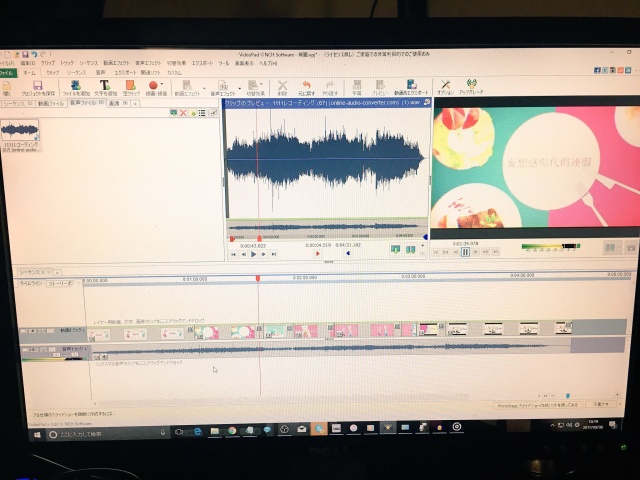Expand the Audio Effects dropdown arrow

point(240,88)
